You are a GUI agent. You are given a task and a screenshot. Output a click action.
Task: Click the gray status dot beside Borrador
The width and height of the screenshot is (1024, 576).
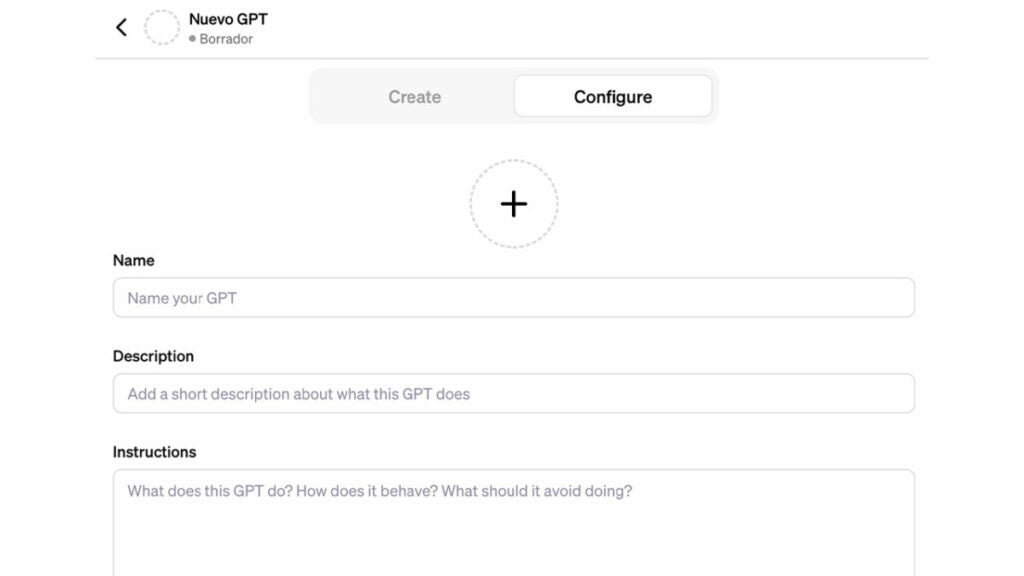[x=192, y=39]
